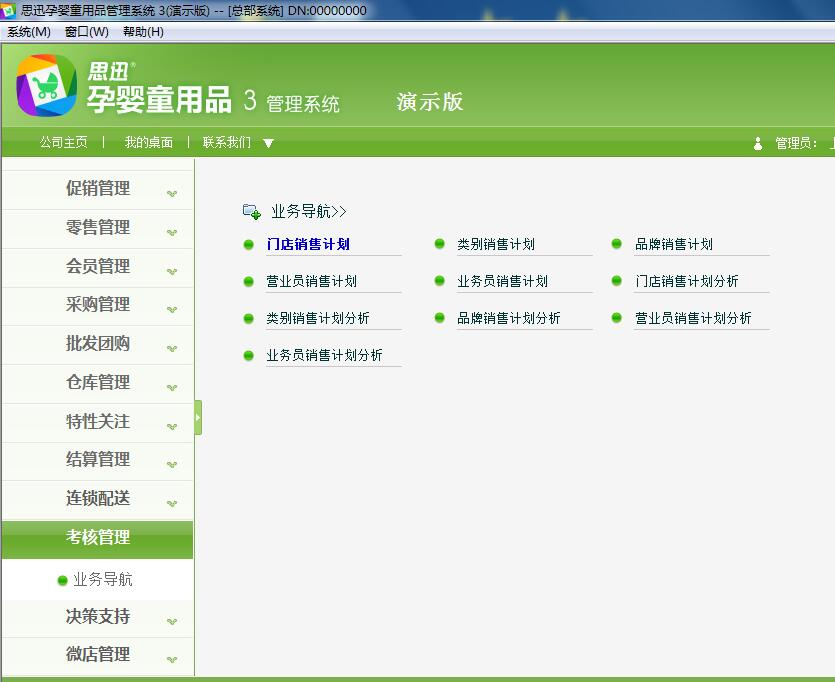The height and width of the screenshot is (682, 835).
Task: Click green bullet beside 业务员销售计划
Action: tap(439, 281)
